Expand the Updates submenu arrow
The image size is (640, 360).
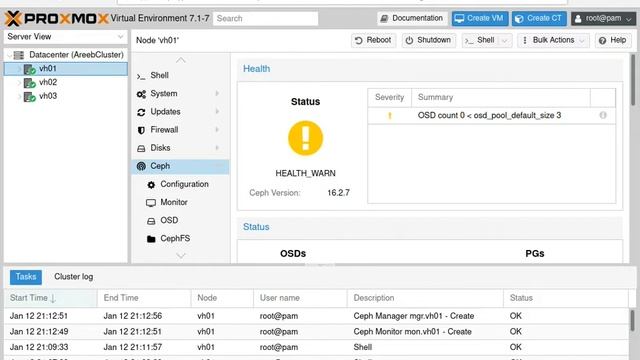[x=217, y=111]
